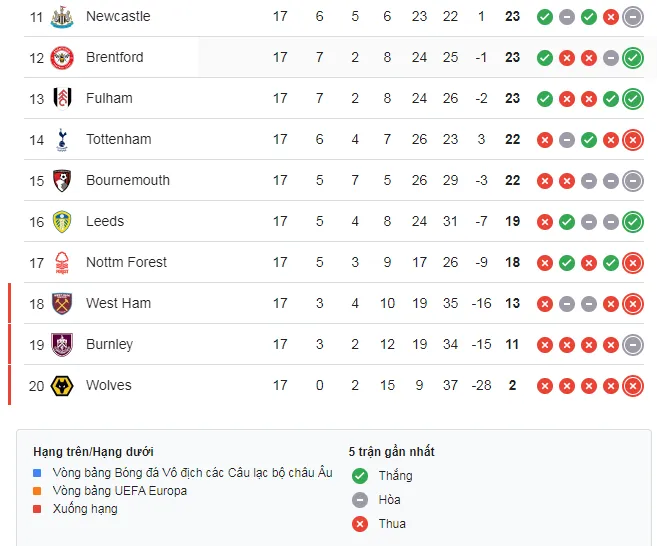
Task: Open the Burnley team name link
Action: tap(109, 344)
